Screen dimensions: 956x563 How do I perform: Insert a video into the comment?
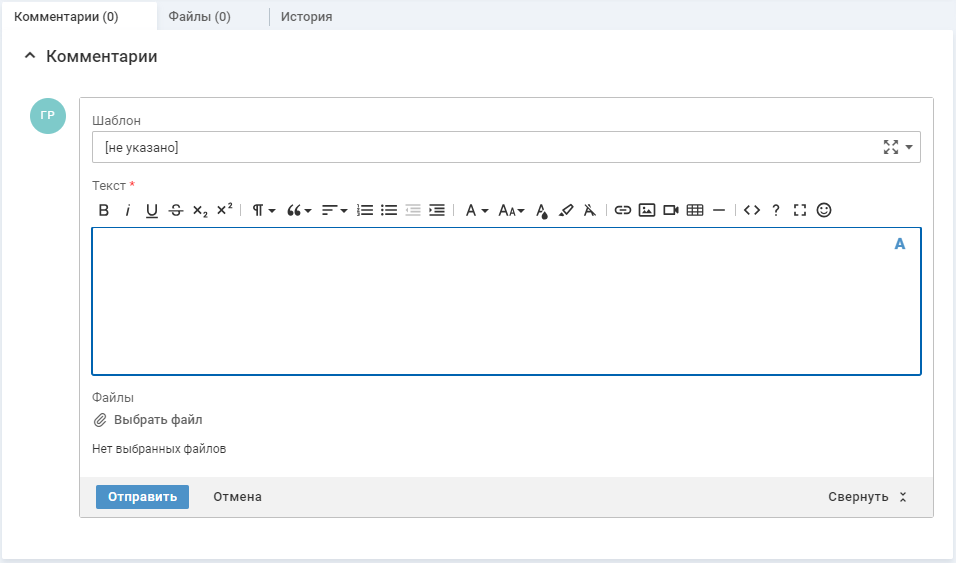click(671, 210)
